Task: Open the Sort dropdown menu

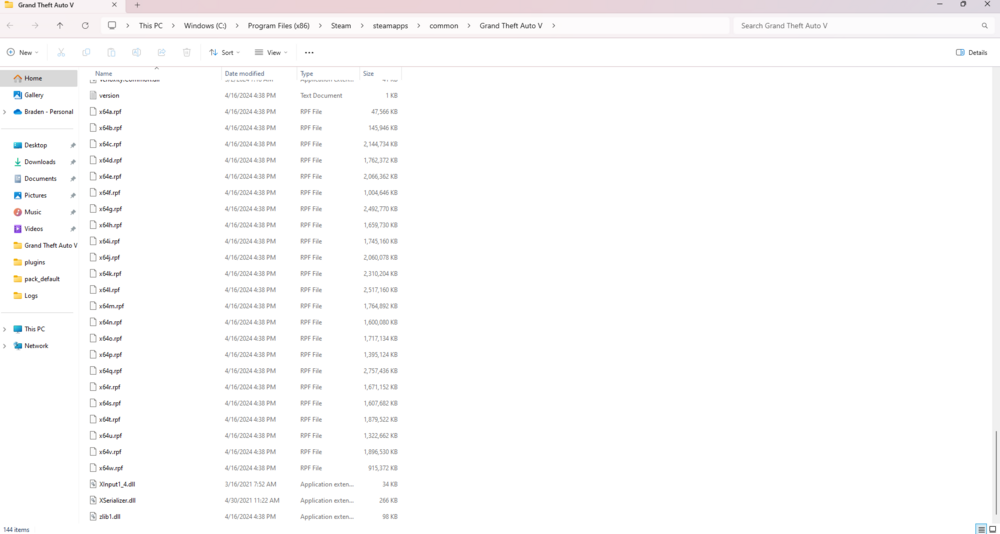Action: [x=224, y=52]
